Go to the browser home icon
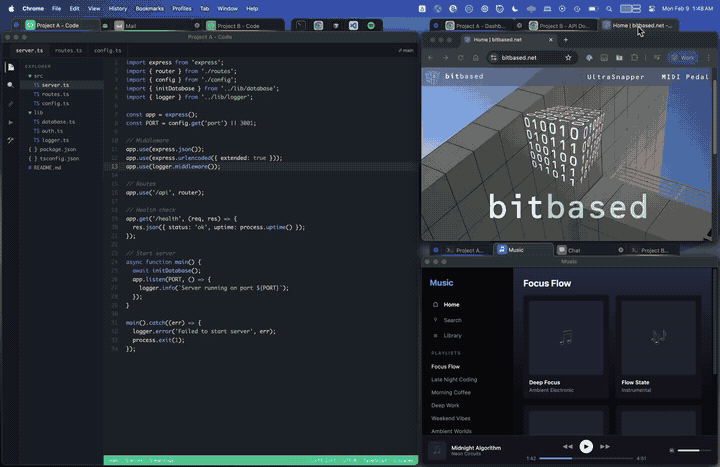720x467 pixels. [474, 58]
